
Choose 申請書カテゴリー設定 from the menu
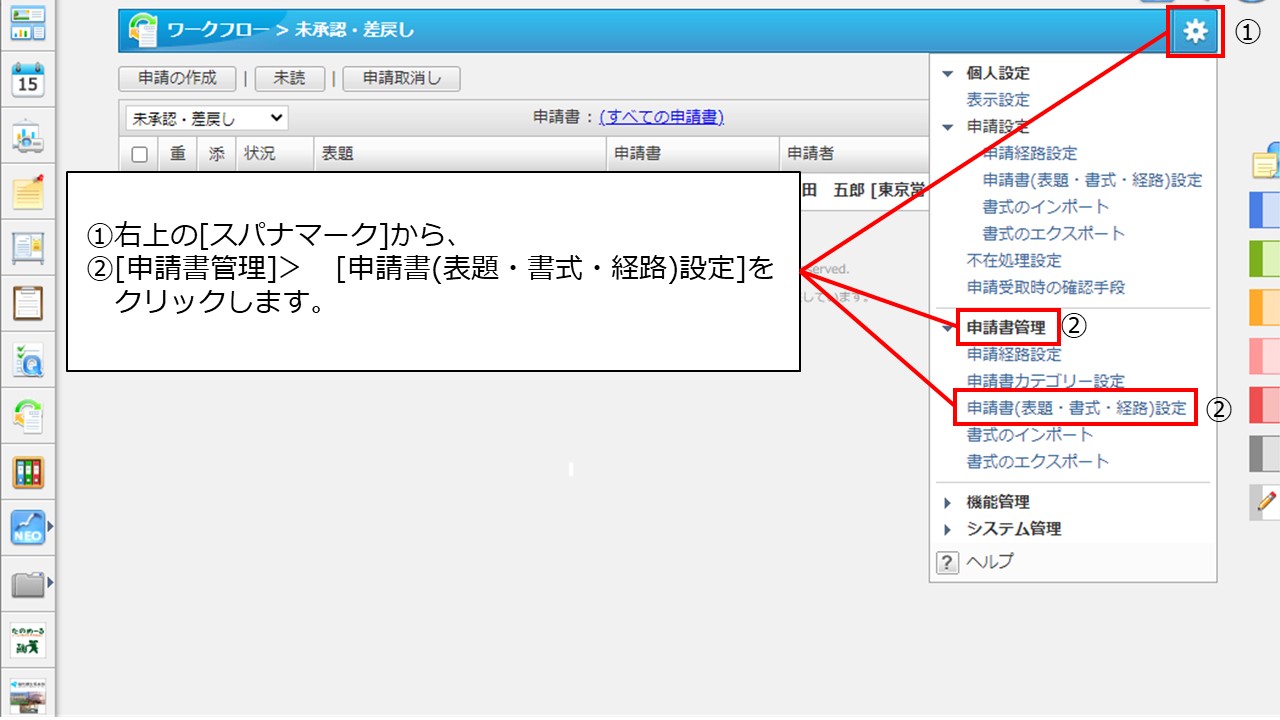[x=1045, y=381]
